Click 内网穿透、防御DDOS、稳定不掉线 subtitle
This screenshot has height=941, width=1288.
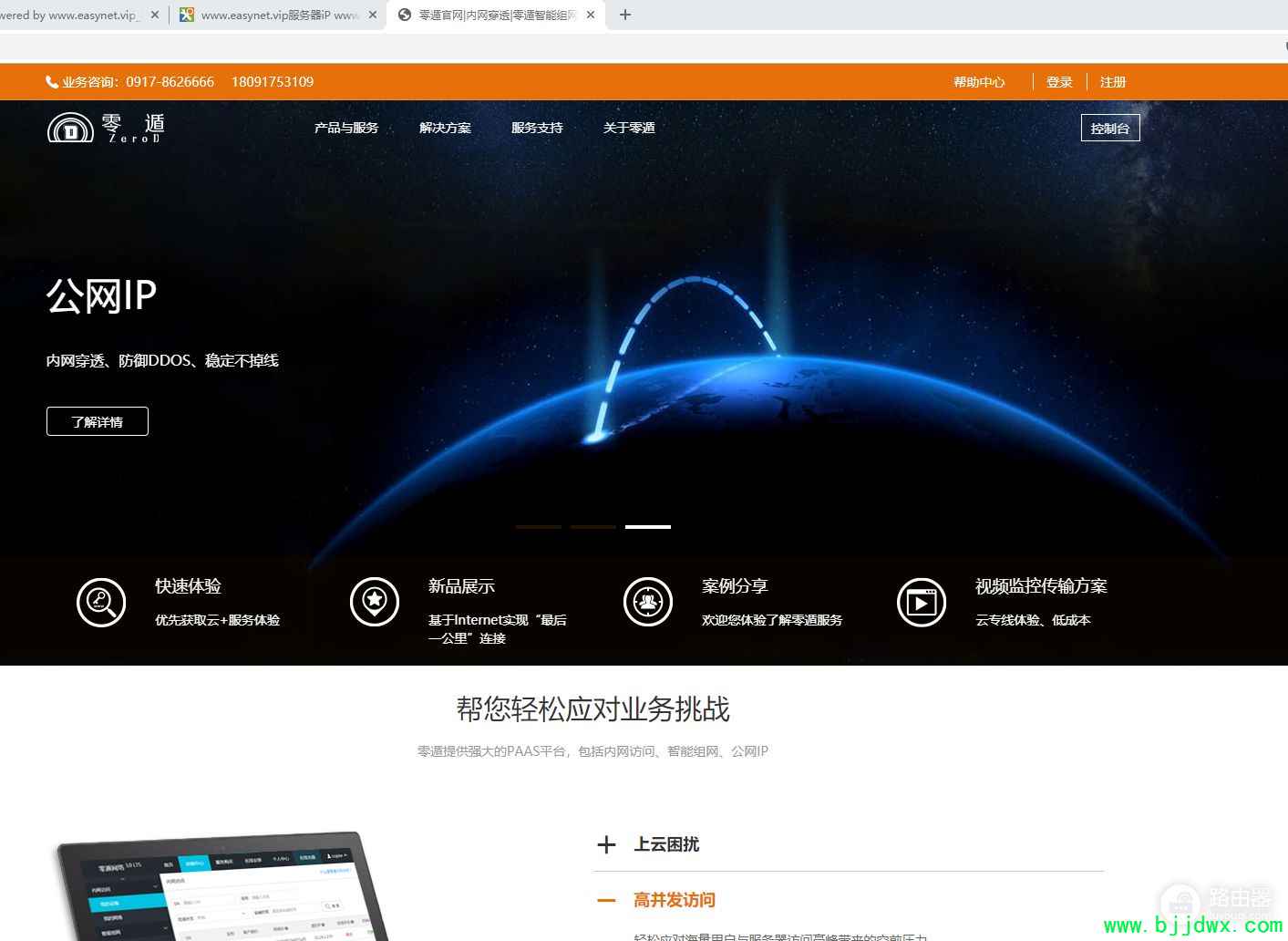click(x=162, y=360)
